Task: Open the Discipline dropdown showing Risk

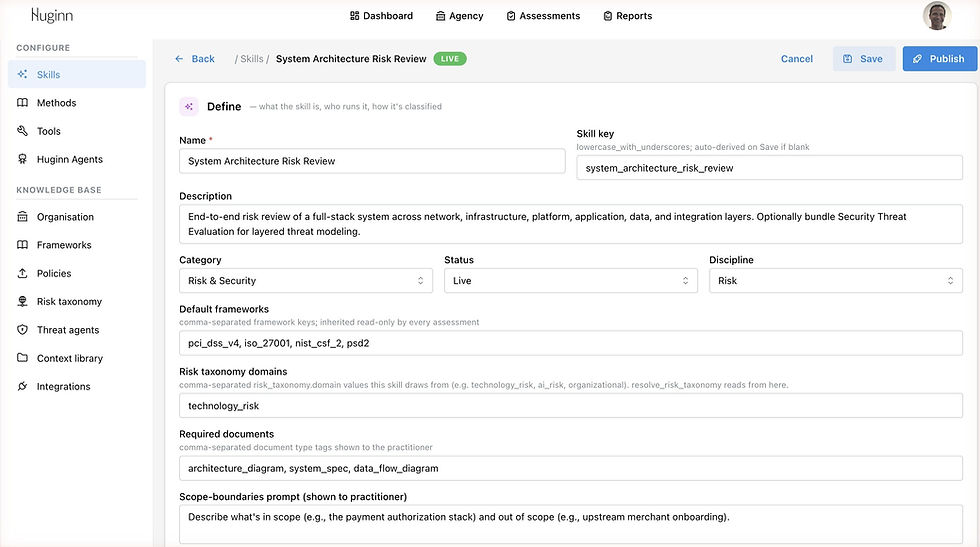Action: 836,281
